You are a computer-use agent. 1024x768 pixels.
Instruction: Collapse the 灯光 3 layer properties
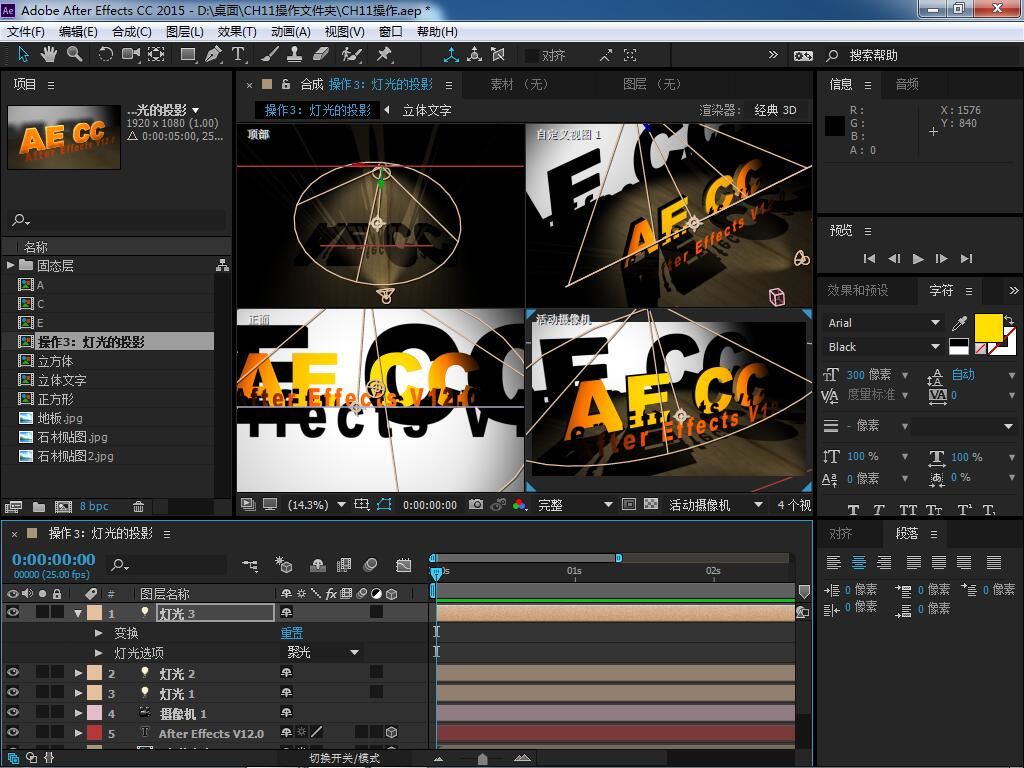tap(78, 613)
